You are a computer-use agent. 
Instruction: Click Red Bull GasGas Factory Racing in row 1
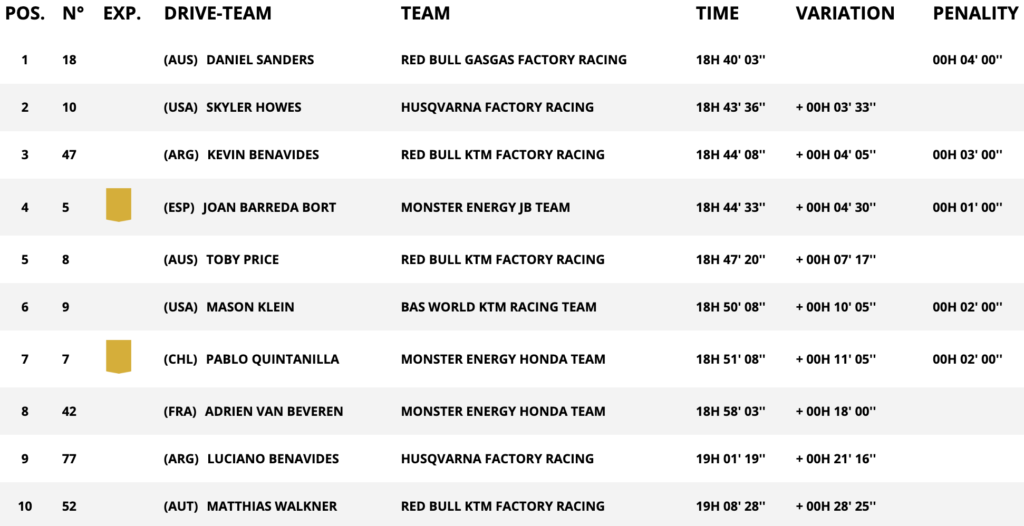coord(513,60)
